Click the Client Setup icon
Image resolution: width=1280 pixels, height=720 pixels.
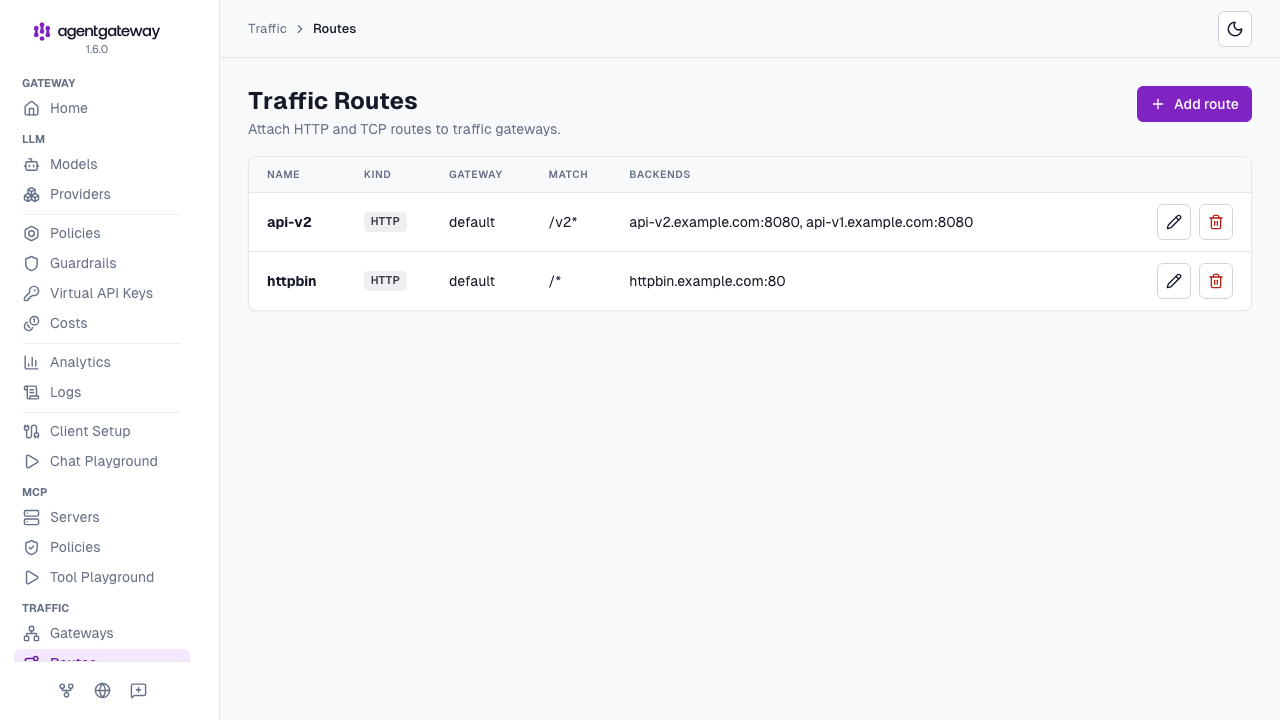point(32,431)
